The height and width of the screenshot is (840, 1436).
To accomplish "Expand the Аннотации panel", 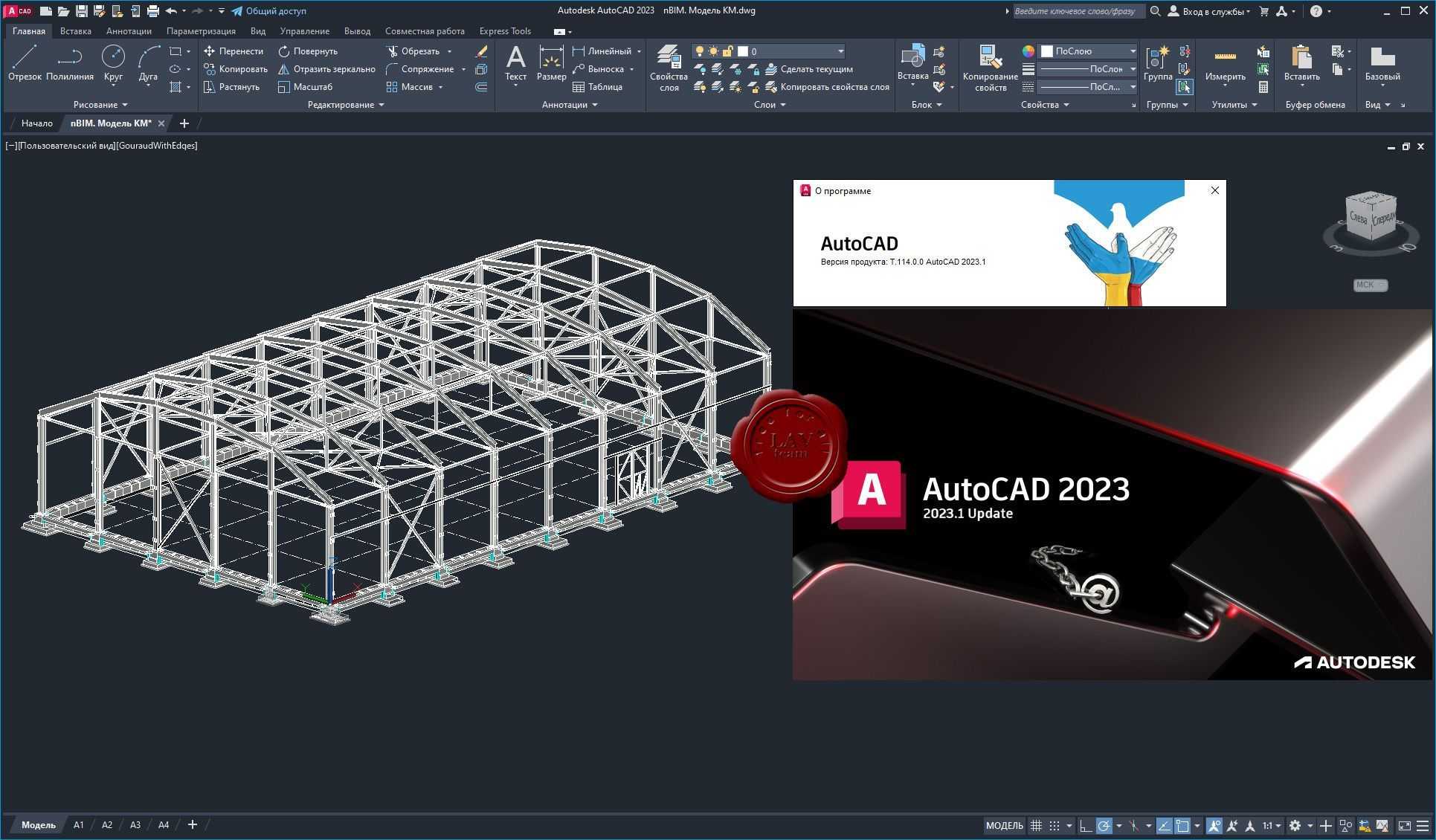I will pos(570,105).
